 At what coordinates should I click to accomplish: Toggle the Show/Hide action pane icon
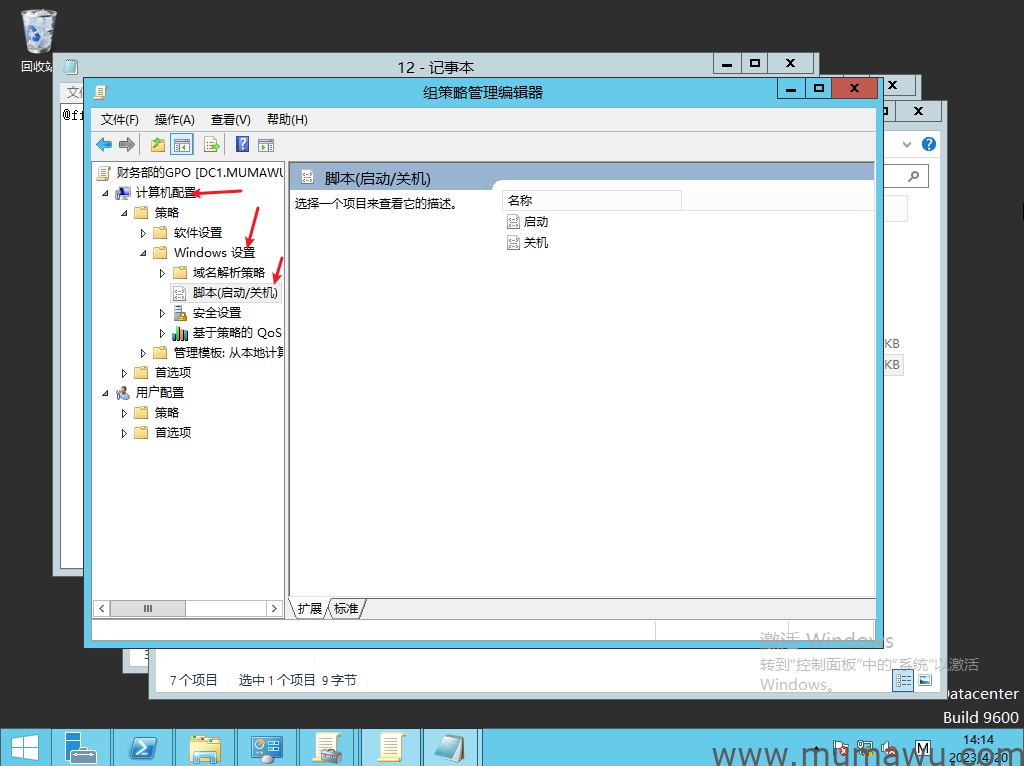266,144
